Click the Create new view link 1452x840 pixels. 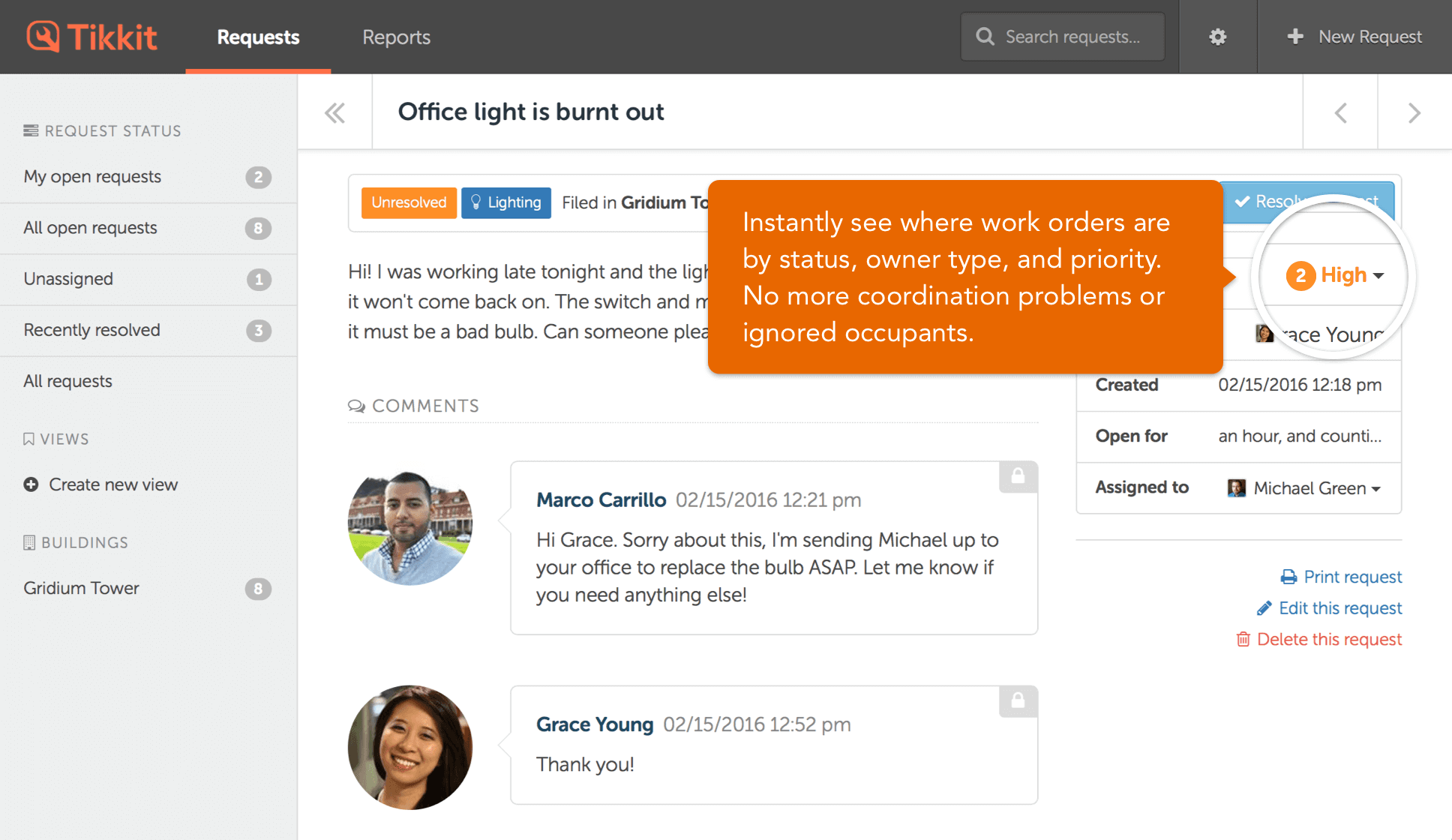coord(113,484)
